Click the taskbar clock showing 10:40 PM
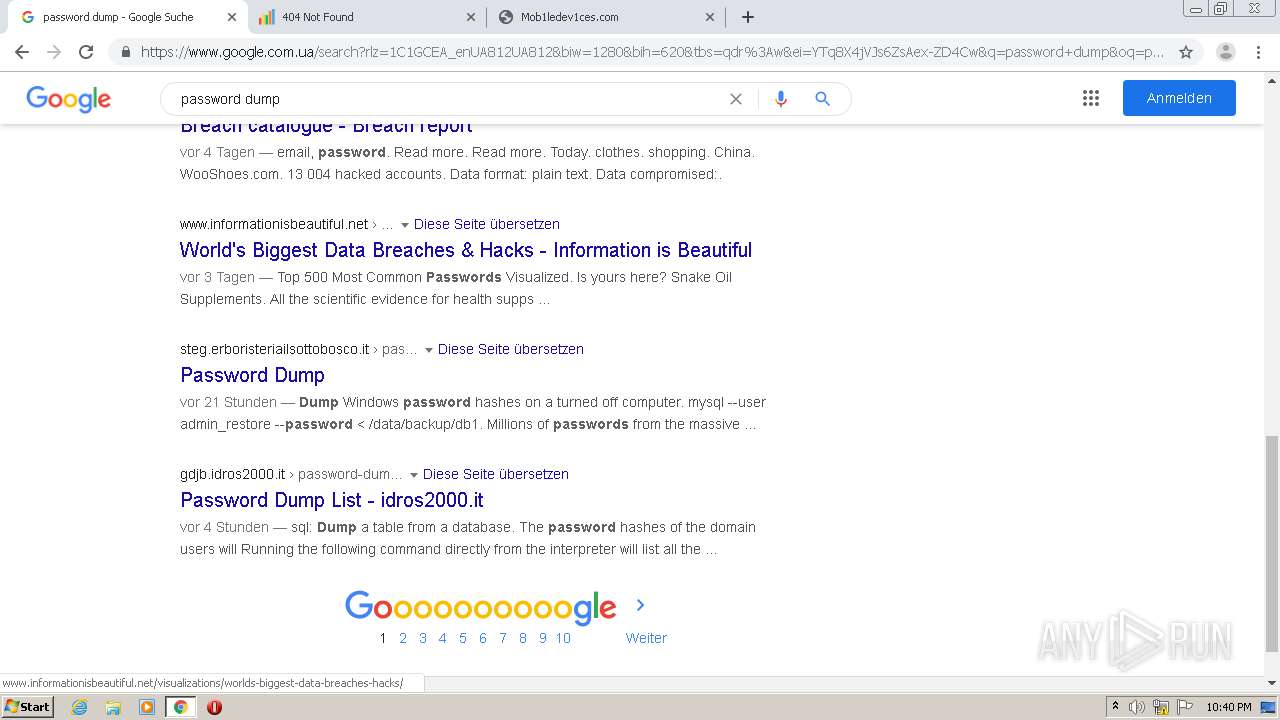 [1229, 707]
